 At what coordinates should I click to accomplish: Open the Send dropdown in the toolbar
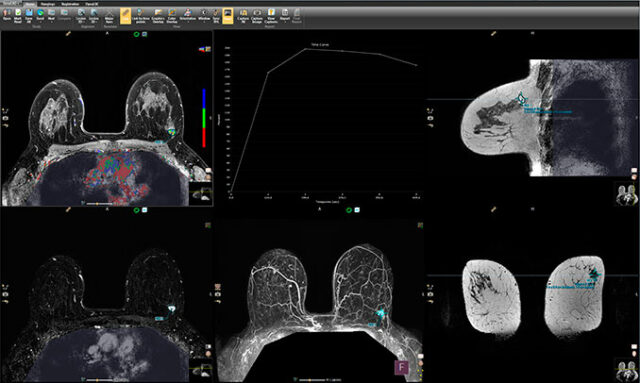pos(40,15)
